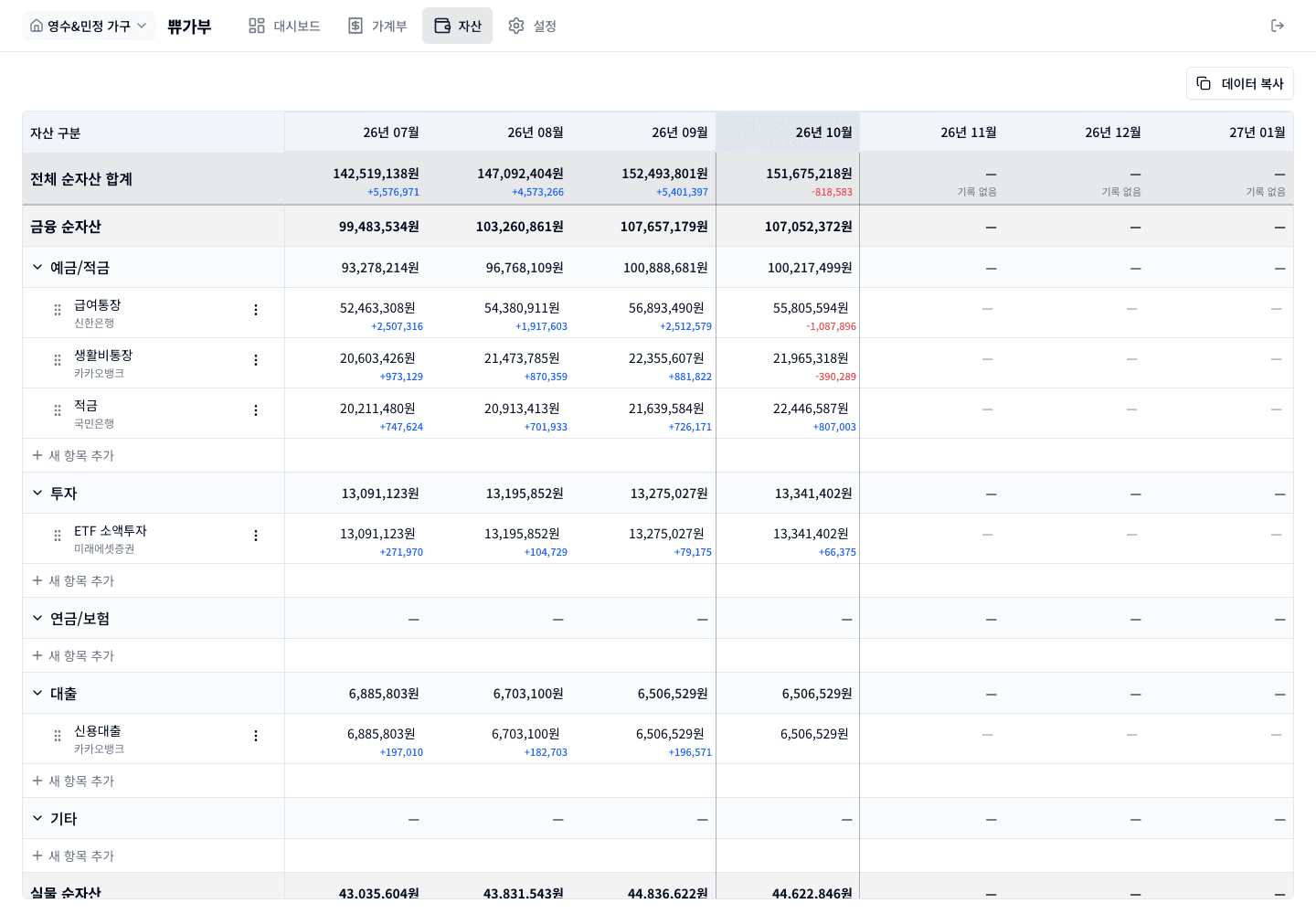This screenshot has height=914, width=1316.
Task: Collapse the 기타 section
Action: 37,818
